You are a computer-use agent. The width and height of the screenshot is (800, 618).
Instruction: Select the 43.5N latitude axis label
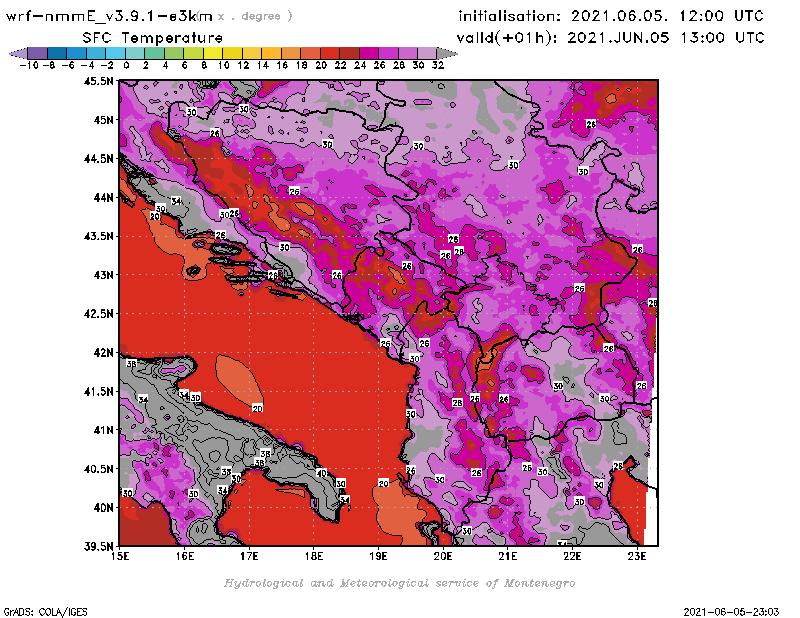[x=98, y=236]
